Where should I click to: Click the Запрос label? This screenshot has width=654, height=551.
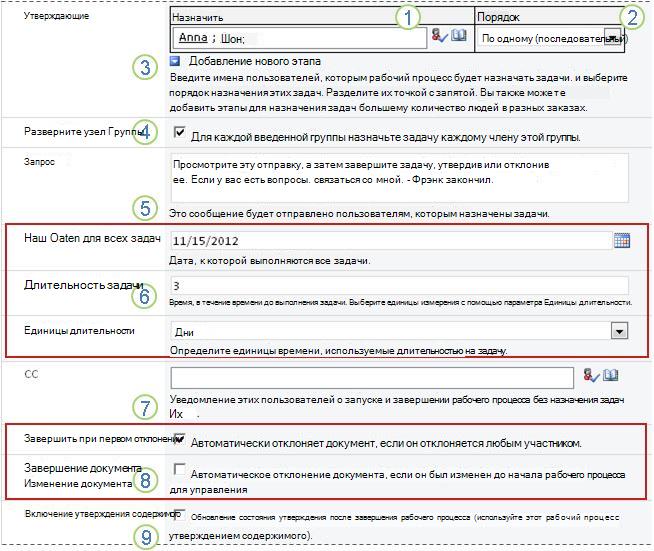click(39, 162)
